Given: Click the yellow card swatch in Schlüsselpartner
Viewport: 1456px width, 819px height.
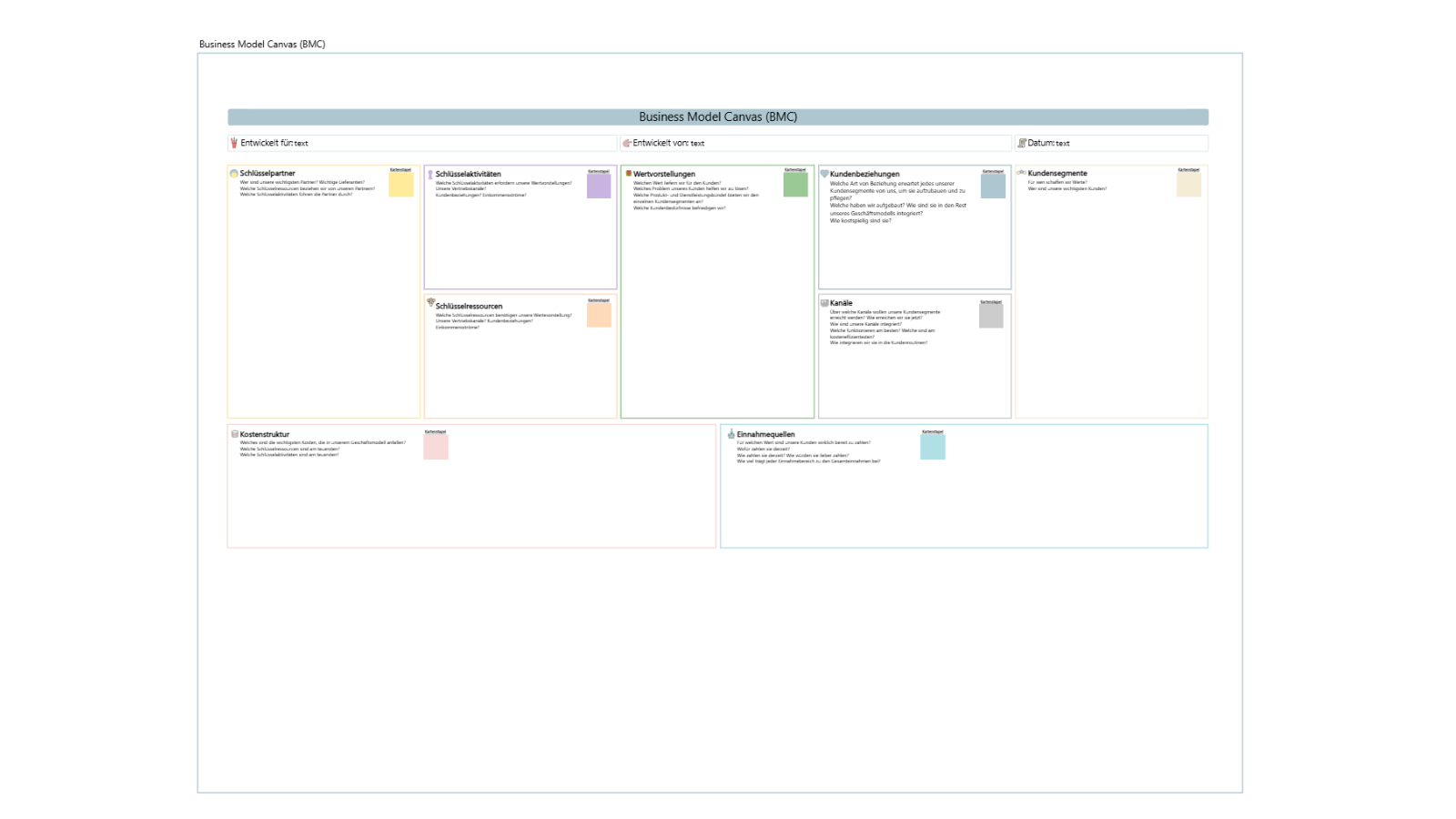Looking at the screenshot, I should (x=400, y=183).
